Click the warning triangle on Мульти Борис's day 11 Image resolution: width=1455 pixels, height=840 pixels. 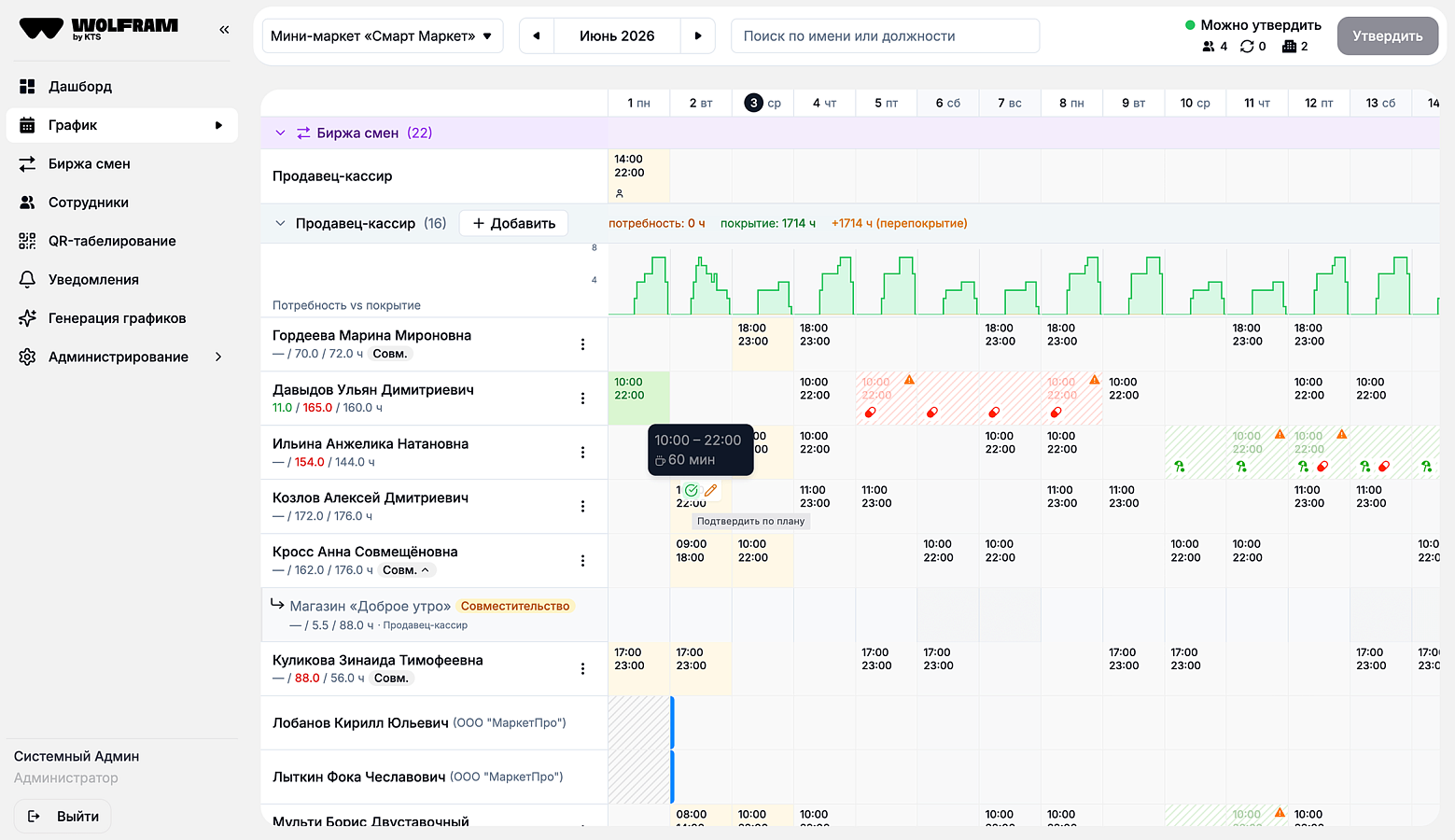coord(1280,813)
